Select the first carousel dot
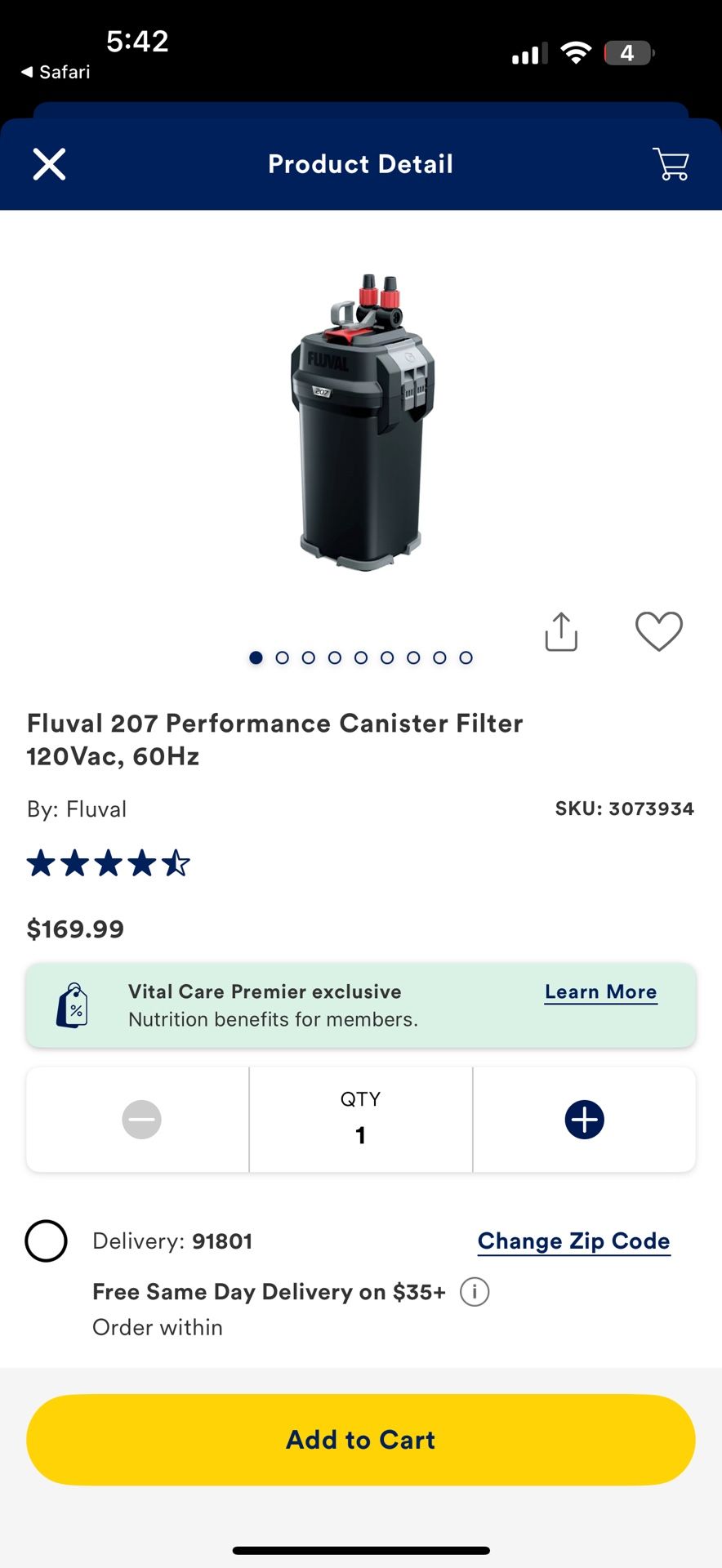The height and width of the screenshot is (1568, 722). 256,657
